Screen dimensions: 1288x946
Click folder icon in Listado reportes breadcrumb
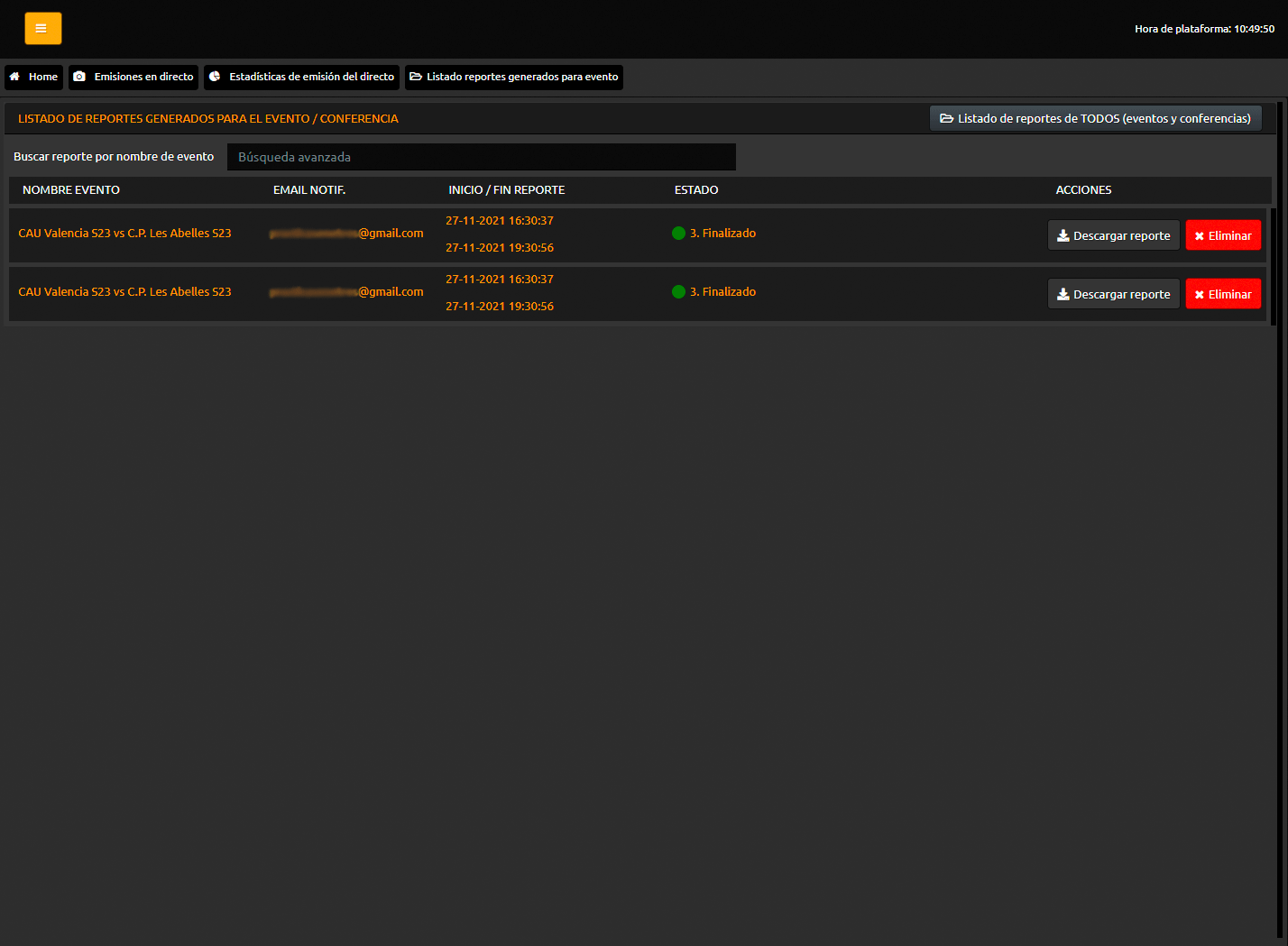416,77
